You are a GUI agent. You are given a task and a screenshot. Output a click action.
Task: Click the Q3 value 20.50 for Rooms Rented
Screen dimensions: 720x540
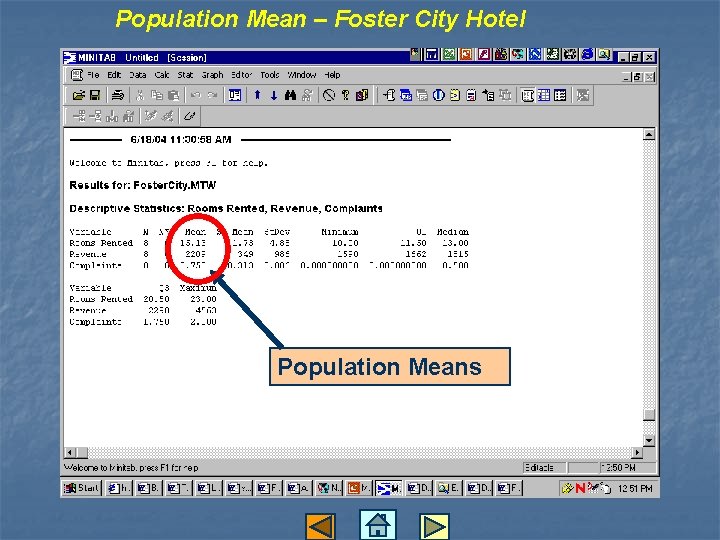coord(156,299)
